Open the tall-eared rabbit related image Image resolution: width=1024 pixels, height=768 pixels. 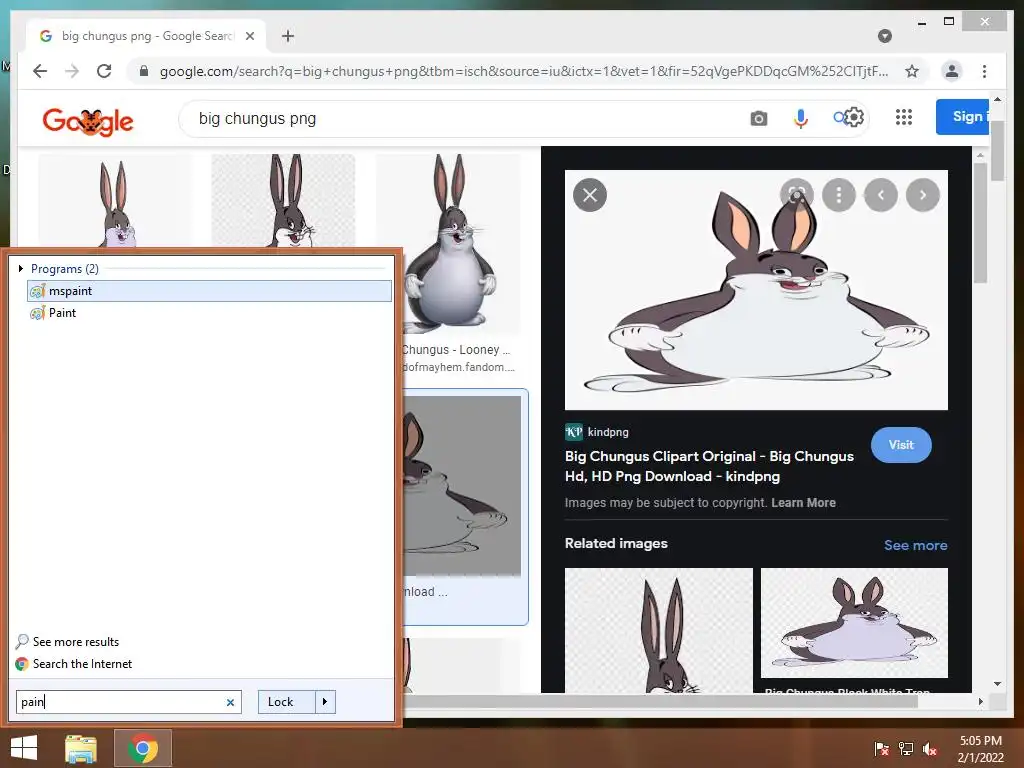[658, 630]
